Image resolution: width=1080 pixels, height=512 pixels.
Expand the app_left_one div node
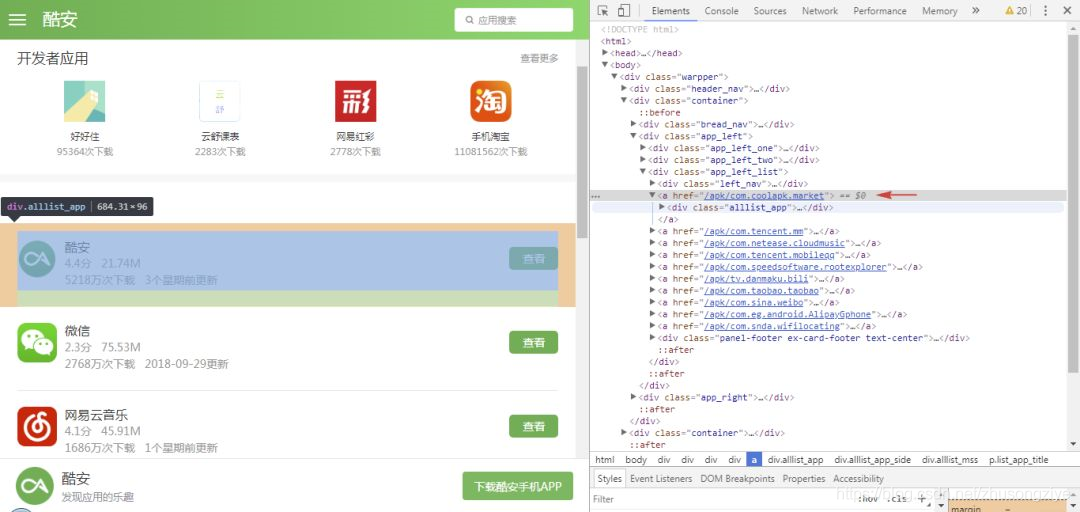pos(643,148)
